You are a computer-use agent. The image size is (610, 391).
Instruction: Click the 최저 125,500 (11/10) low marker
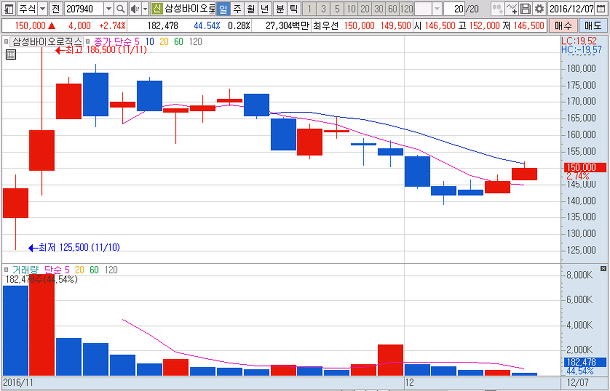click(75, 247)
